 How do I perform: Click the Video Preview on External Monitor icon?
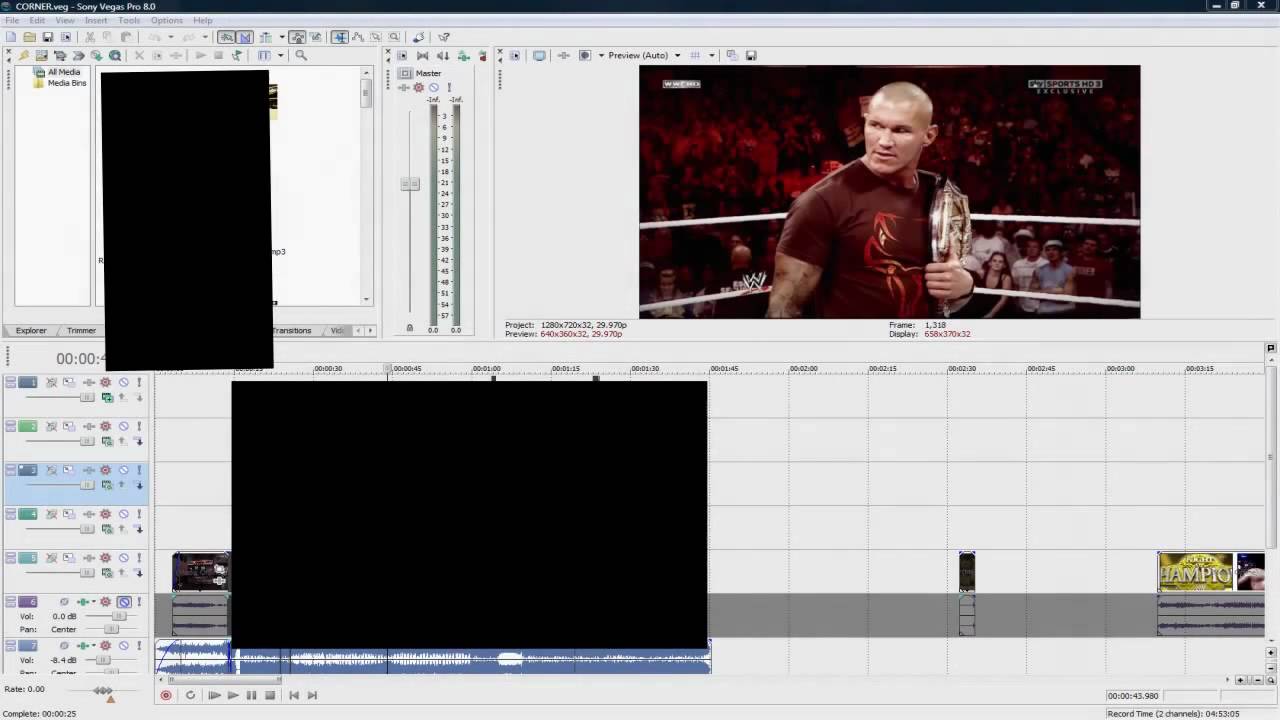pos(539,55)
